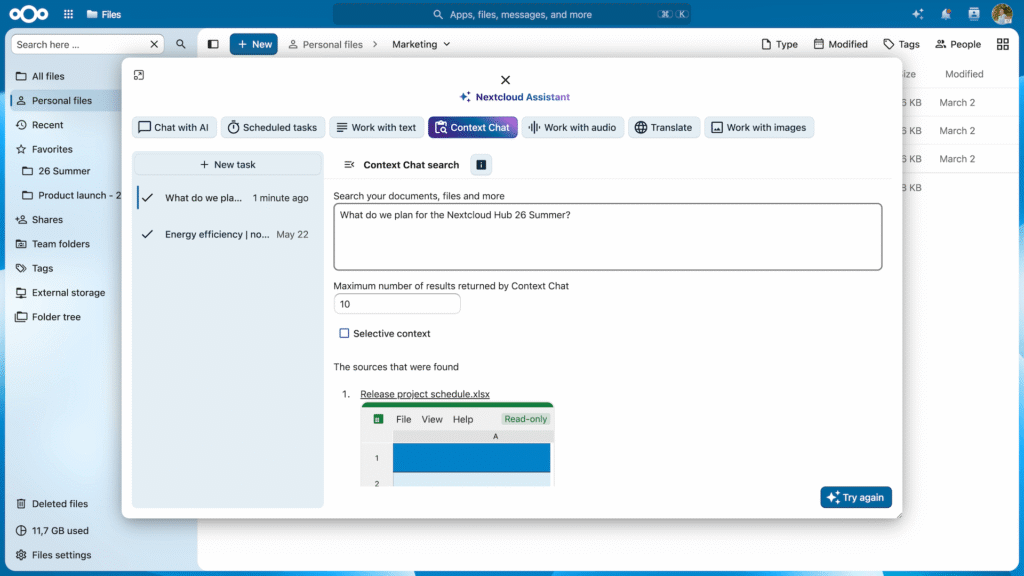Select the Context Chat tab
This screenshot has width=1024, height=576.
pyautogui.click(x=472, y=127)
